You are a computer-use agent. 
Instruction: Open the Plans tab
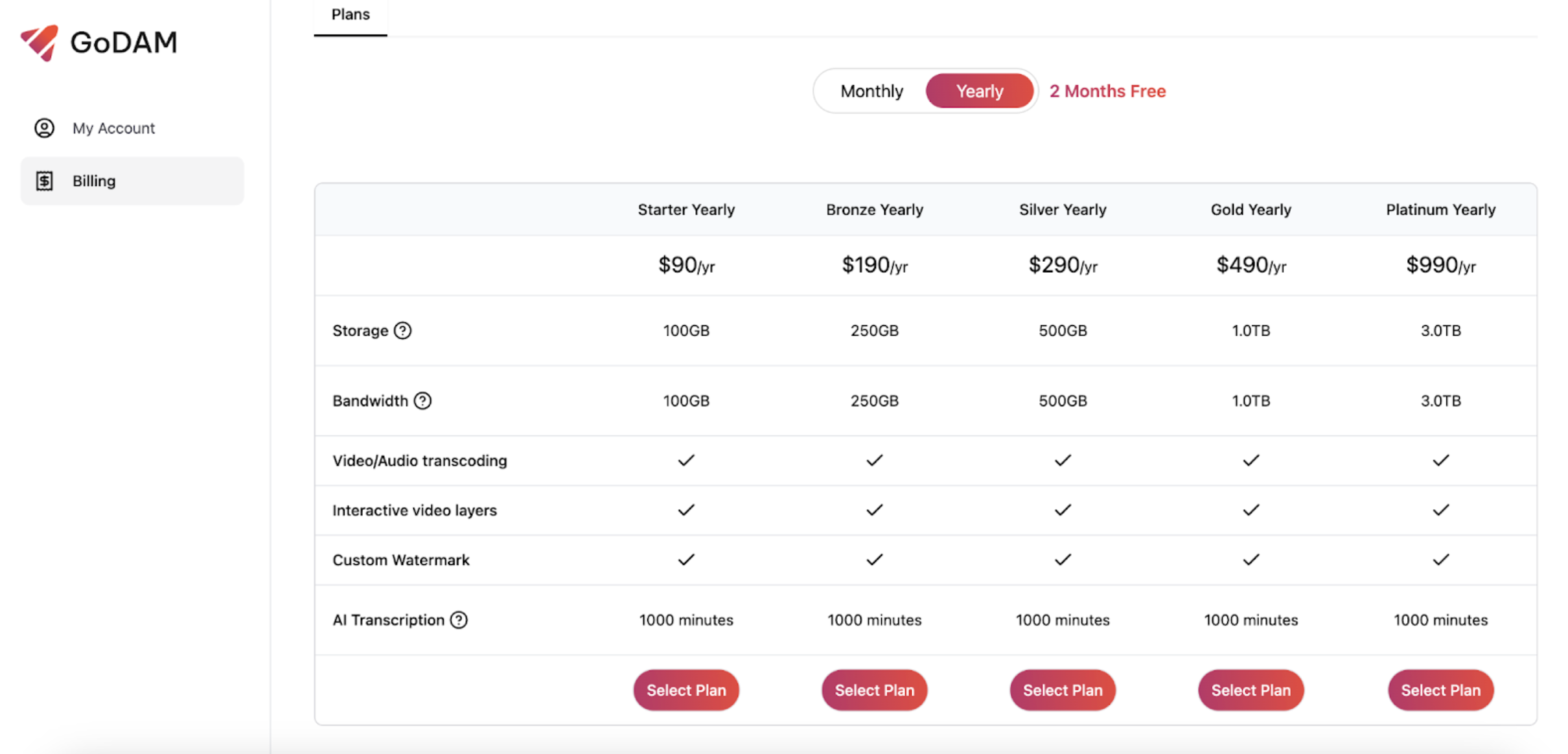[x=351, y=15]
